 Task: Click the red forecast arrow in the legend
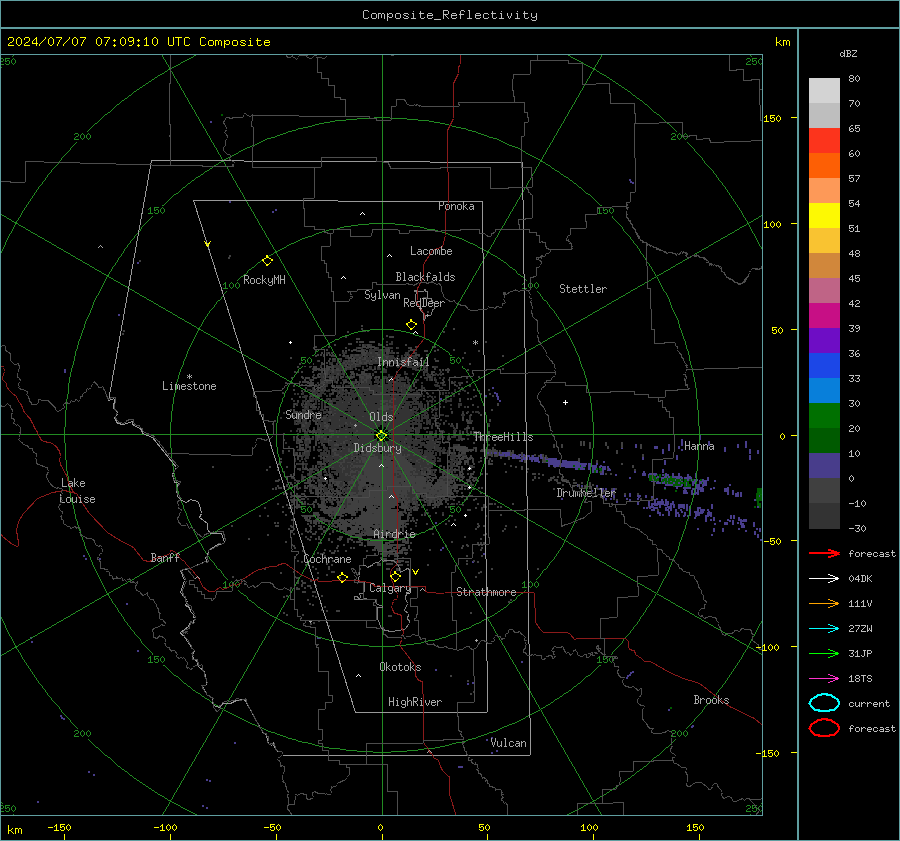pos(824,553)
